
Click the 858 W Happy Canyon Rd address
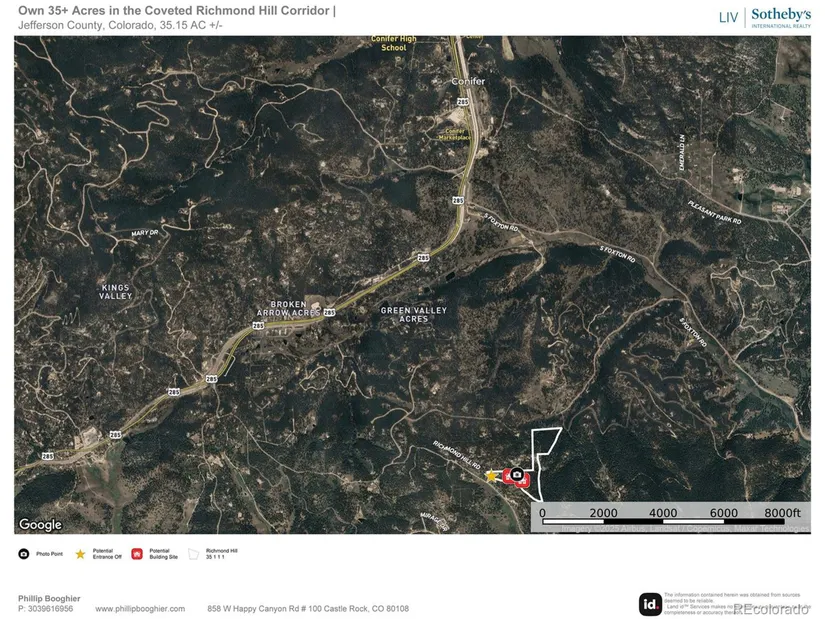307,608
